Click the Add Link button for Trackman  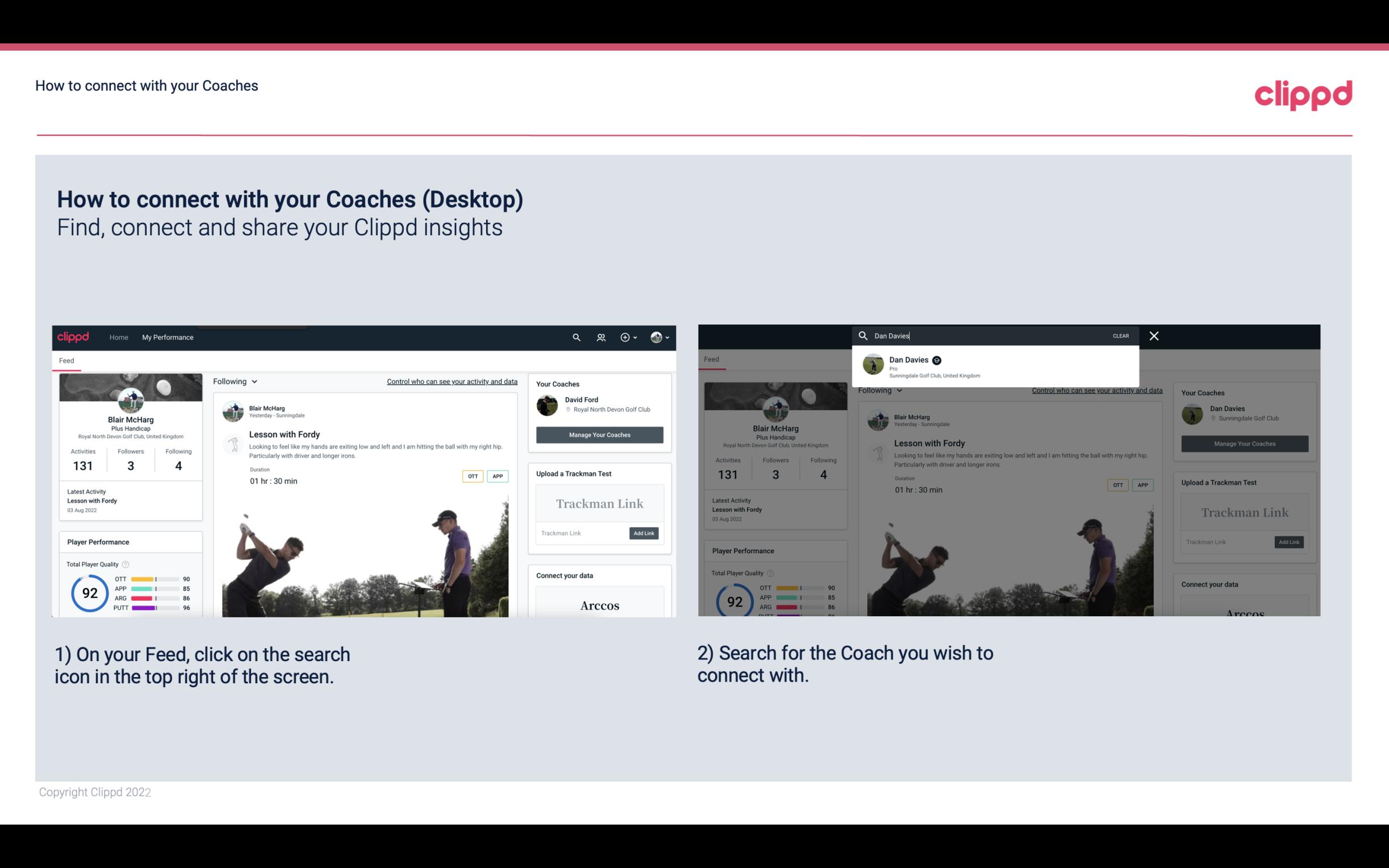[644, 533]
